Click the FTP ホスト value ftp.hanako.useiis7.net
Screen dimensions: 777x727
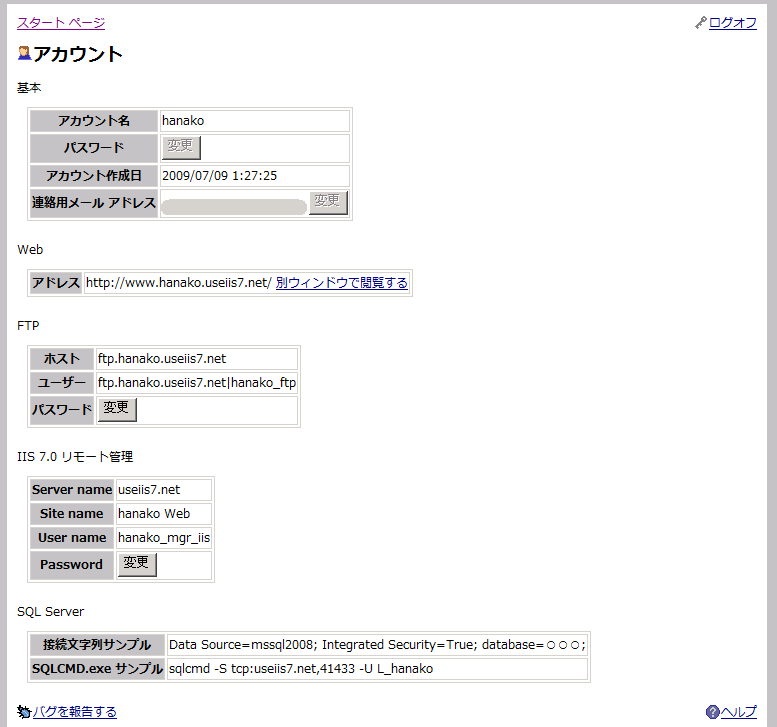pos(162,358)
